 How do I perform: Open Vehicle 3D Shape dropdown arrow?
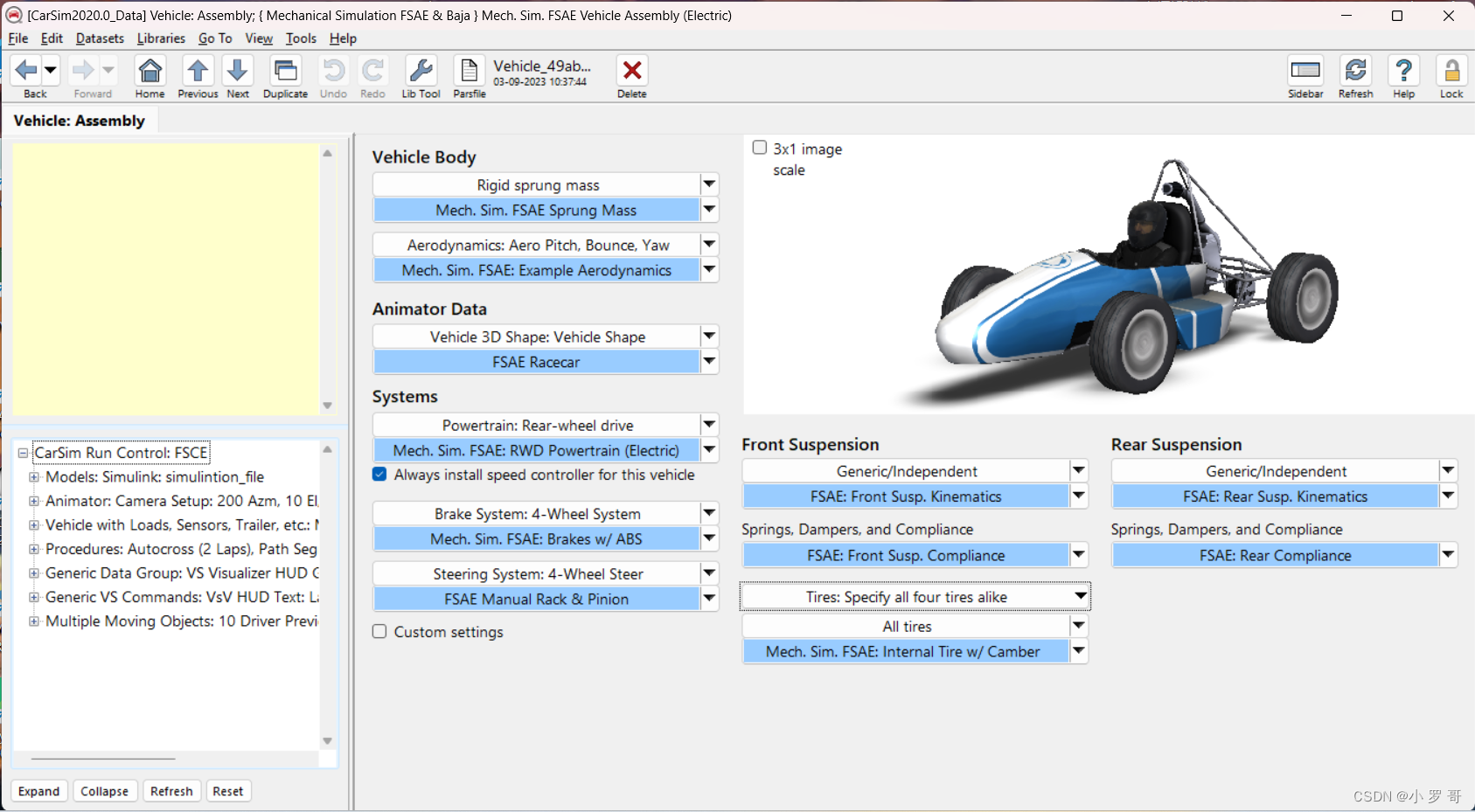coord(709,336)
